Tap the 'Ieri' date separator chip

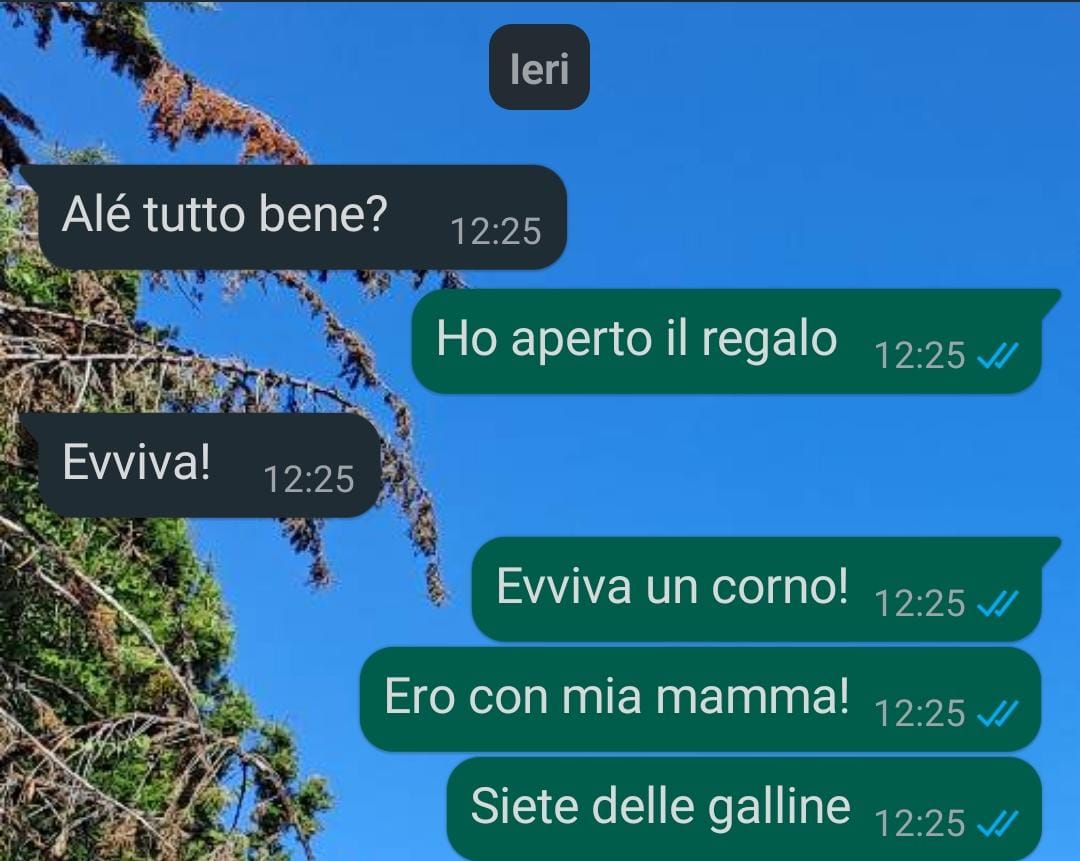point(539,68)
